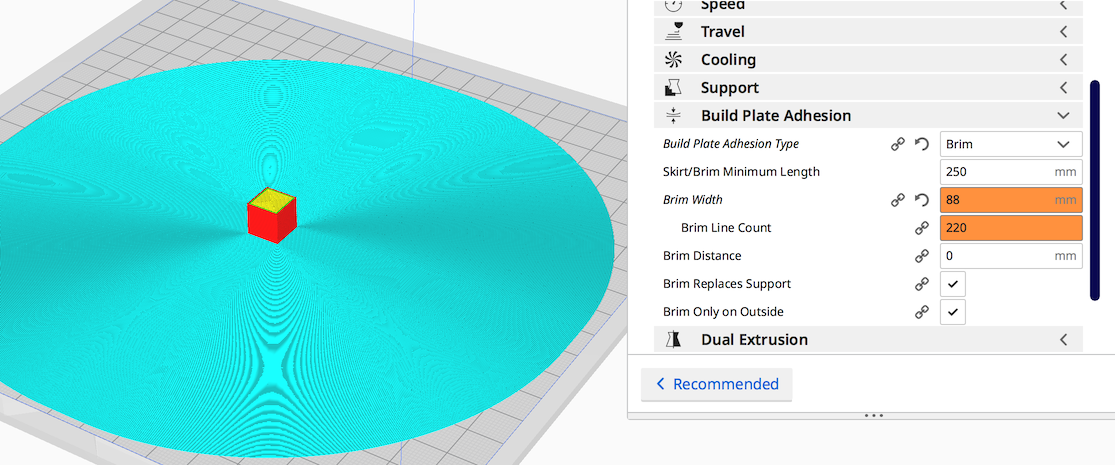Click the Support category icon
1115x465 pixels.
point(673,87)
